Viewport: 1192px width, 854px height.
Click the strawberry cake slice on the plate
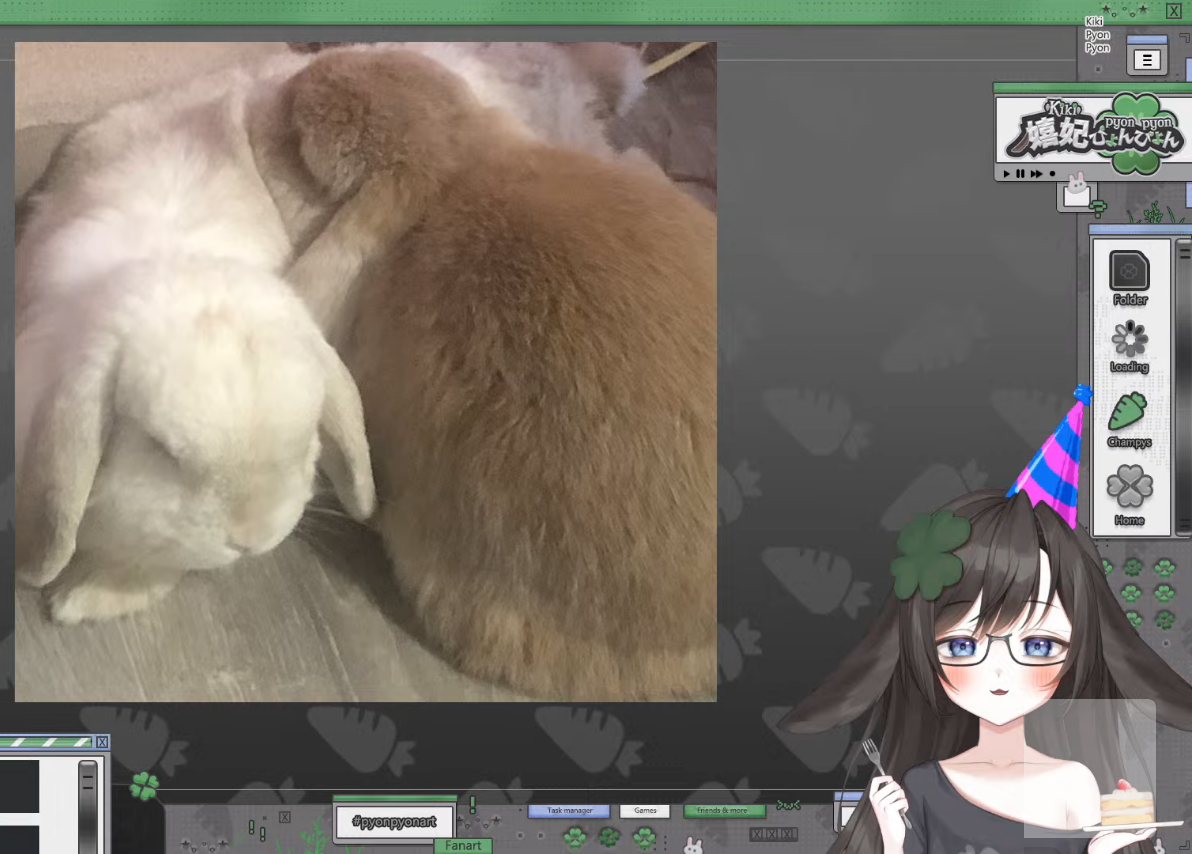click(1126, 804)
